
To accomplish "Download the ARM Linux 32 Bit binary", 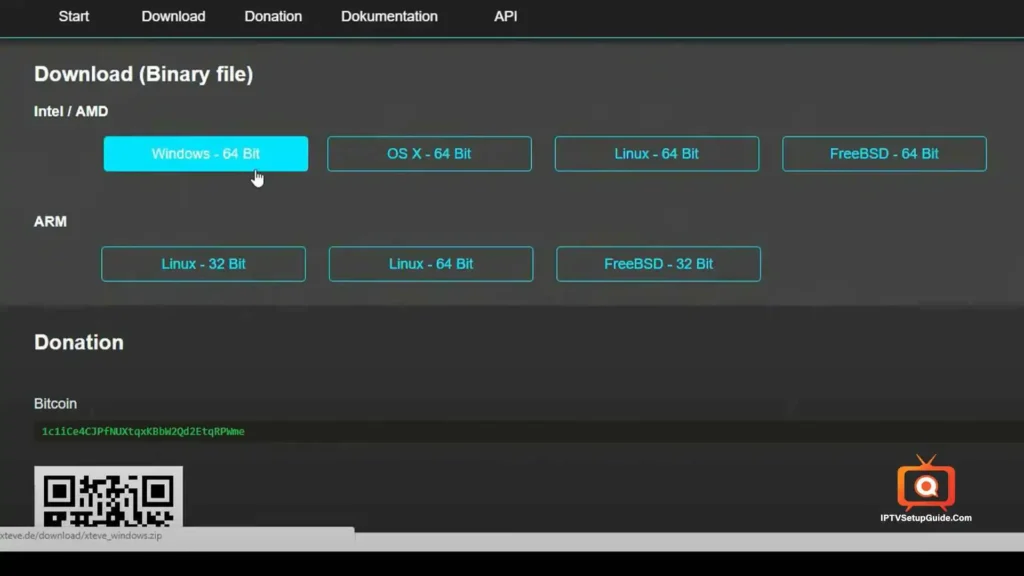I will pyautogui.click(x=203, y=263).
